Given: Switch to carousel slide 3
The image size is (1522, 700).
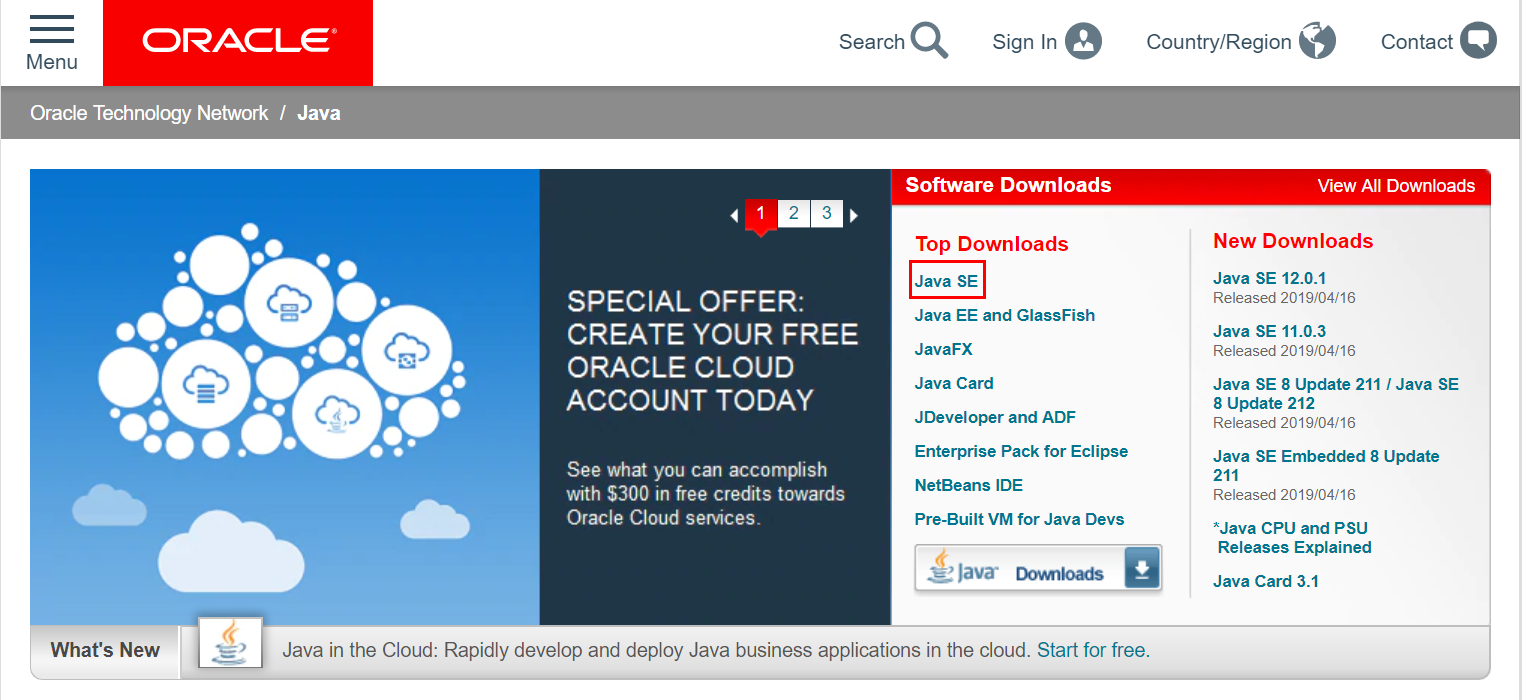Looking at the screenshot, I should coord(826,214).
